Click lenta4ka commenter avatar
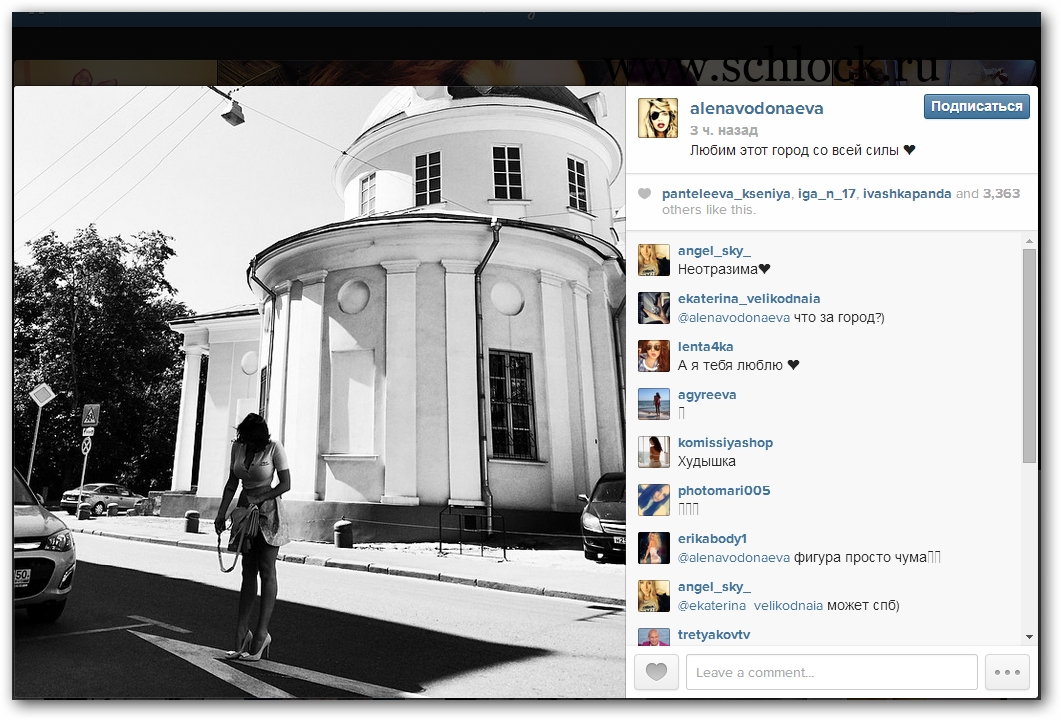This screenshot has height=720, width=1061. pyautogui.click(x=654, y=356)
